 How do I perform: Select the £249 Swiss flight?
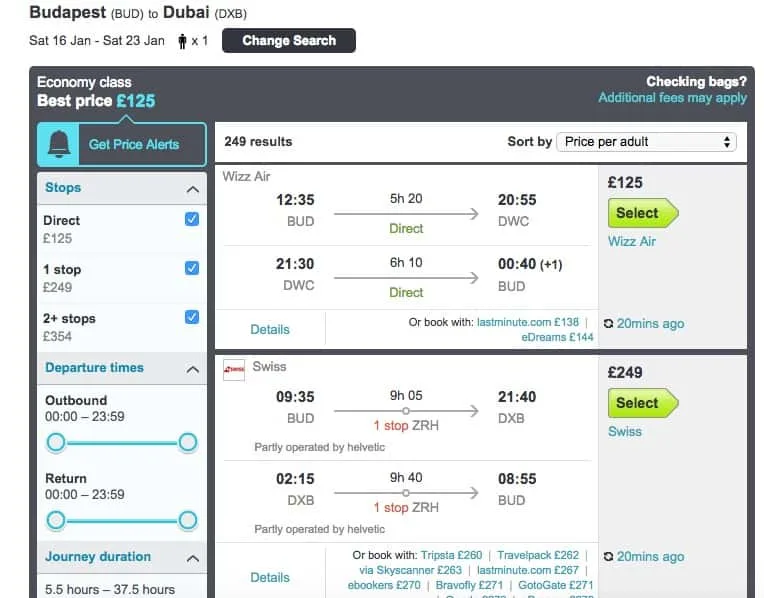click(642, 403)
